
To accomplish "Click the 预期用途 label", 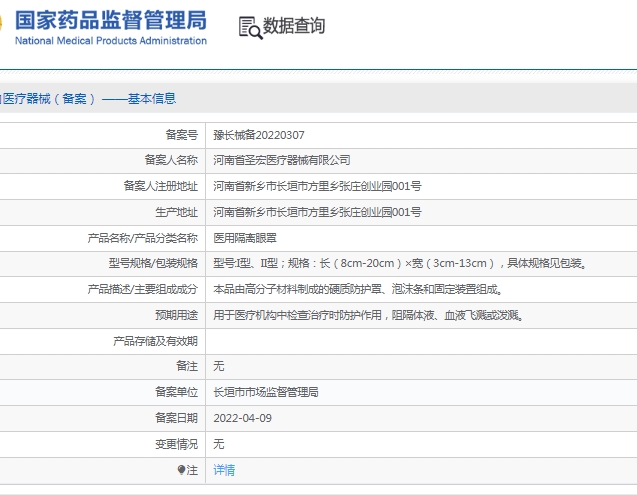I will [x=177, y=315].
